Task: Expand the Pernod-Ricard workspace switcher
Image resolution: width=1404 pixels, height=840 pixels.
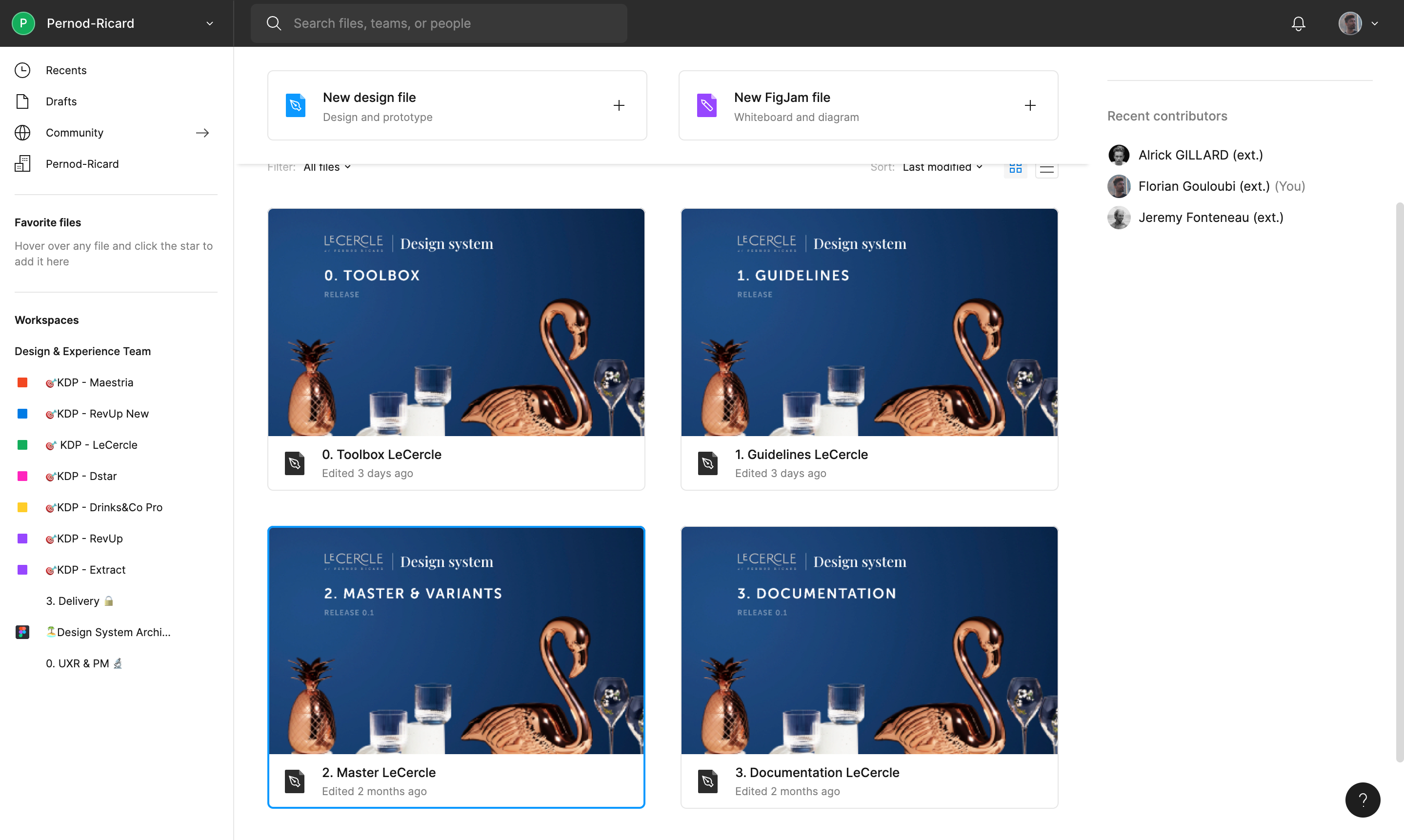Action: coord(209,23)
